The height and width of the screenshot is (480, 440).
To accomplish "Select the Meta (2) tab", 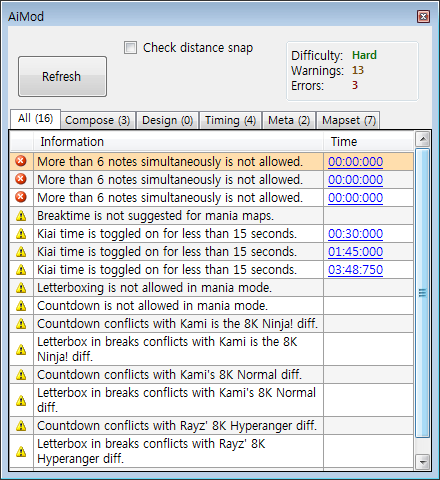I will pyautogui.click(x=289, y=120).
